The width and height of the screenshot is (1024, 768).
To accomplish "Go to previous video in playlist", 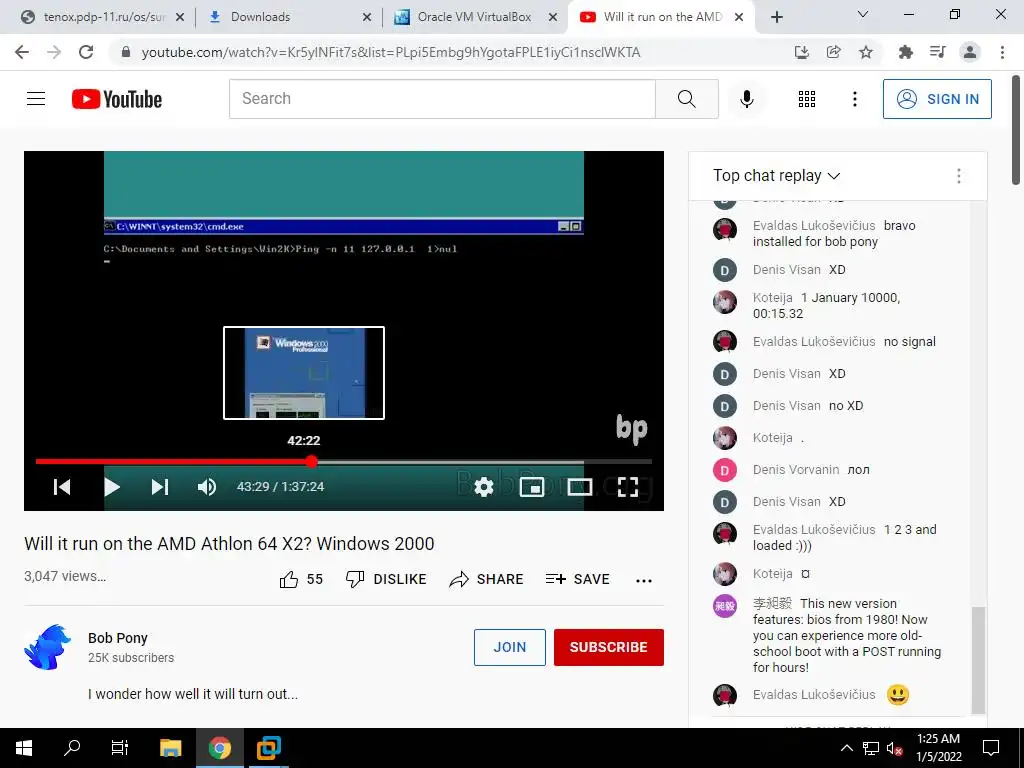I will (62, 487).
